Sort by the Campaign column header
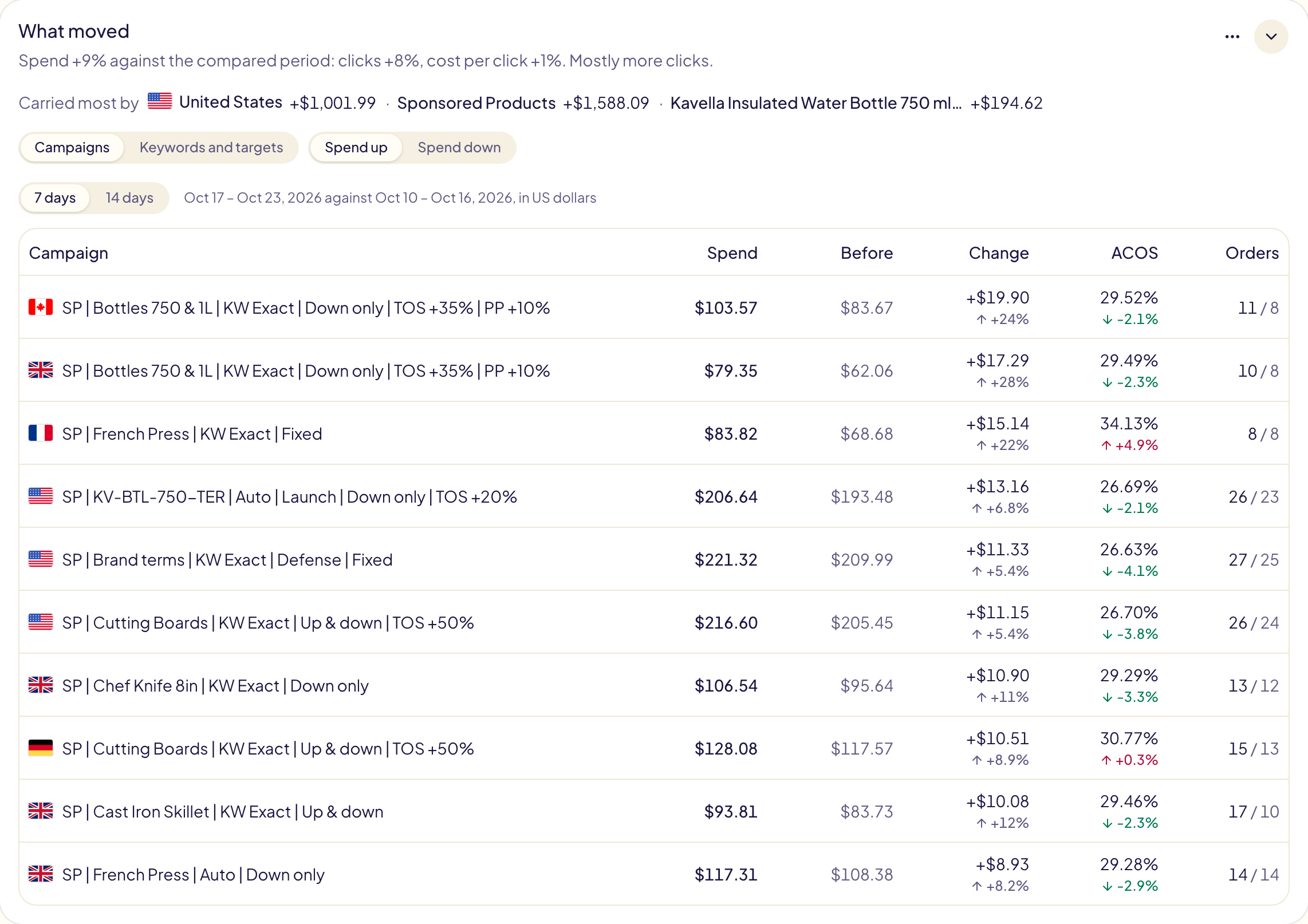The height and width of the screenshot is (924, 1308). (x=69, y=253)
